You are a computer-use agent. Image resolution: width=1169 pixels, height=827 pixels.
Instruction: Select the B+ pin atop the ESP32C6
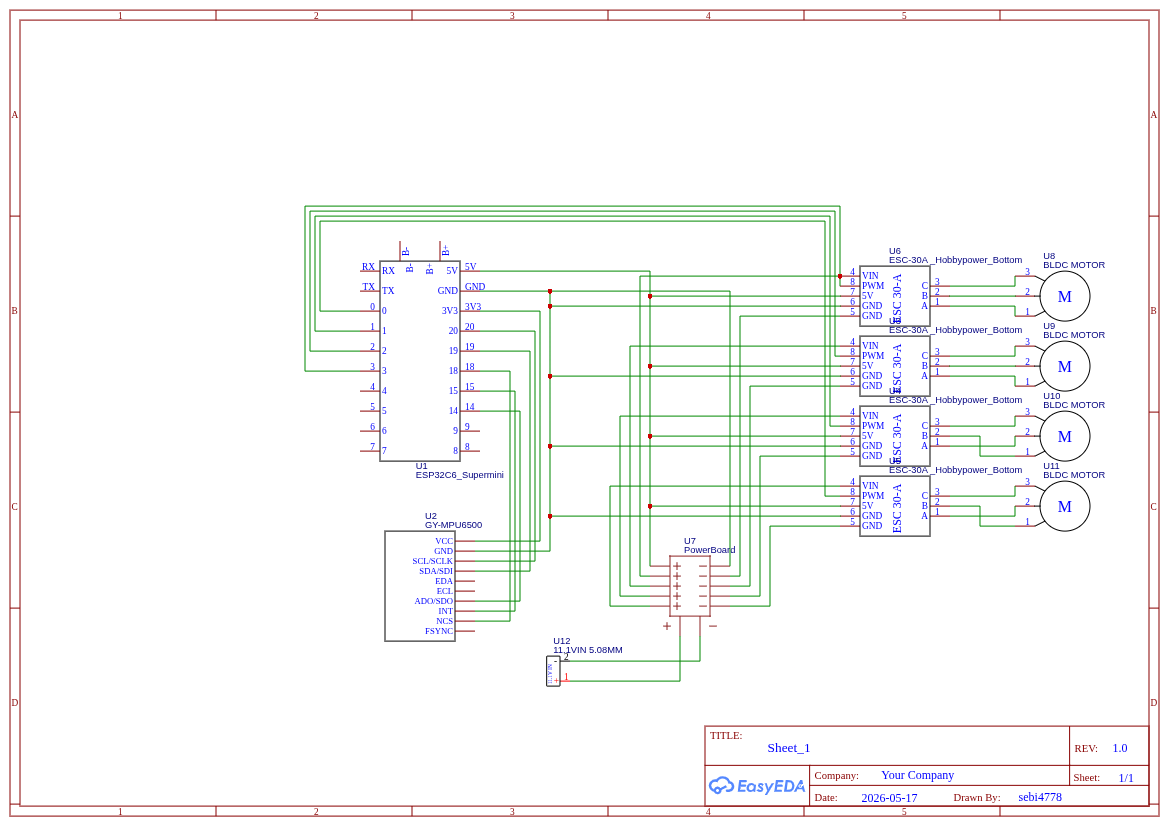click(441, 251)
